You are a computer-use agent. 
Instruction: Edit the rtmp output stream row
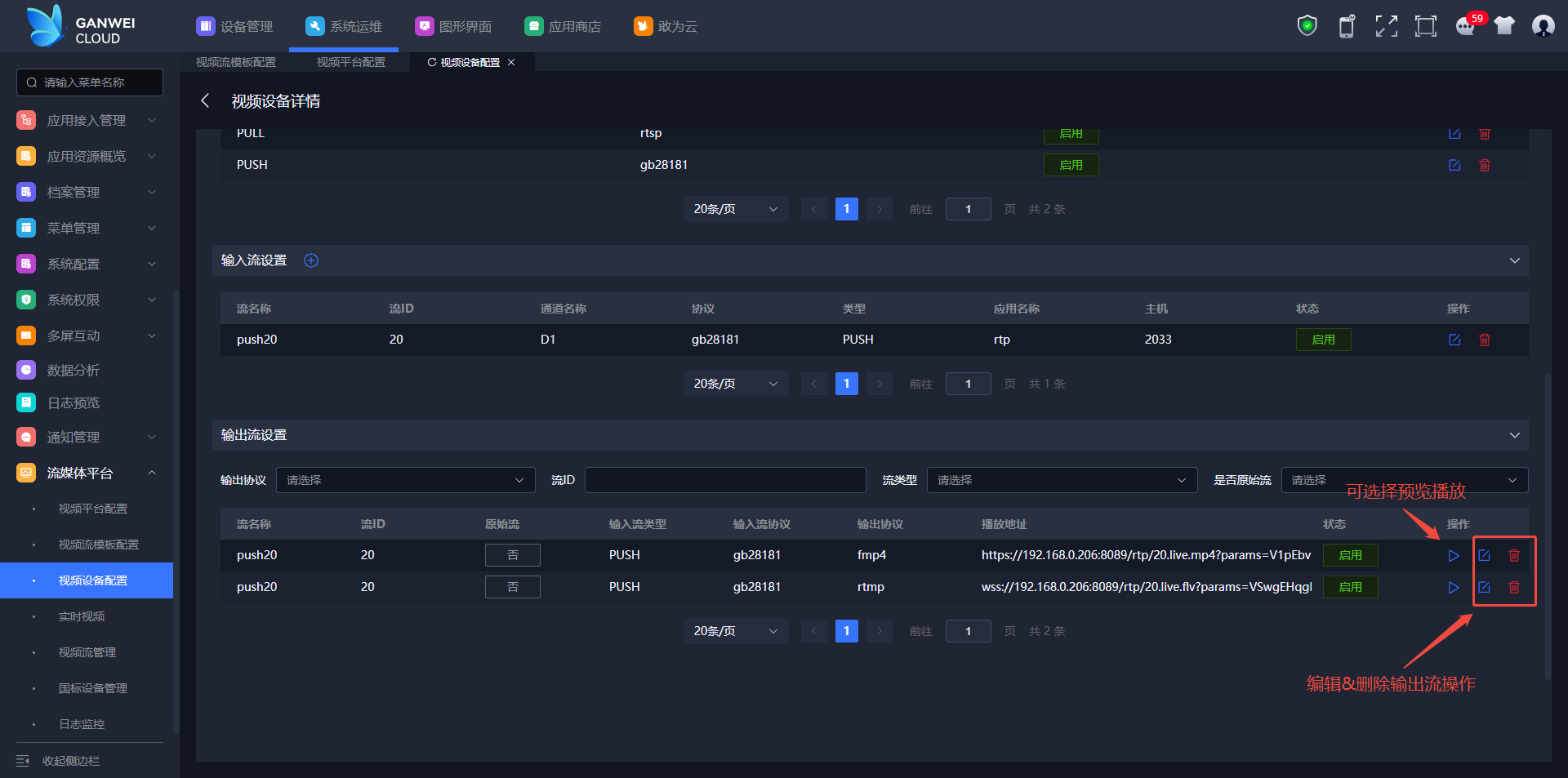[1484, 588]
